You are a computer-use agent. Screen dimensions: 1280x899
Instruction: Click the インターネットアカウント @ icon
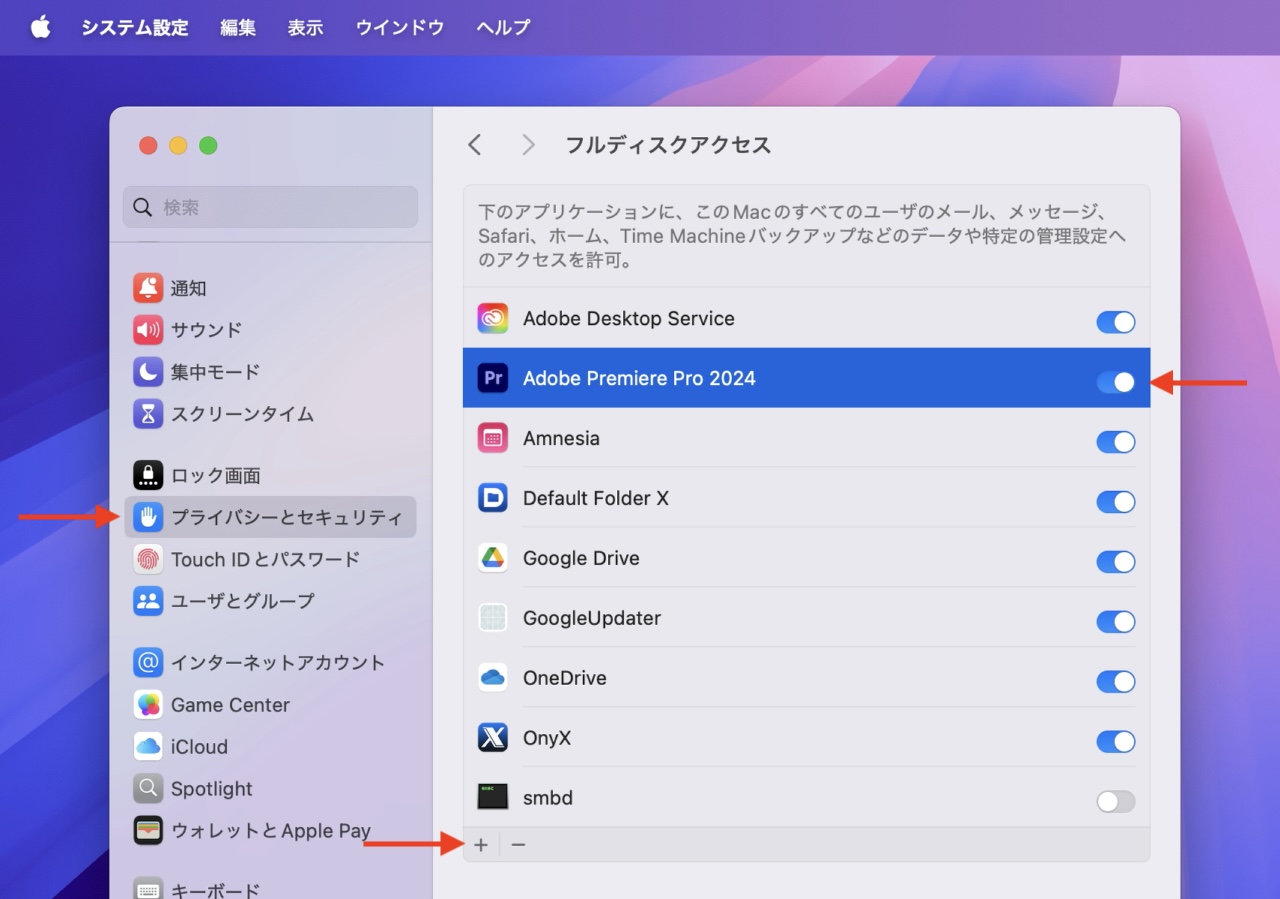148,662
